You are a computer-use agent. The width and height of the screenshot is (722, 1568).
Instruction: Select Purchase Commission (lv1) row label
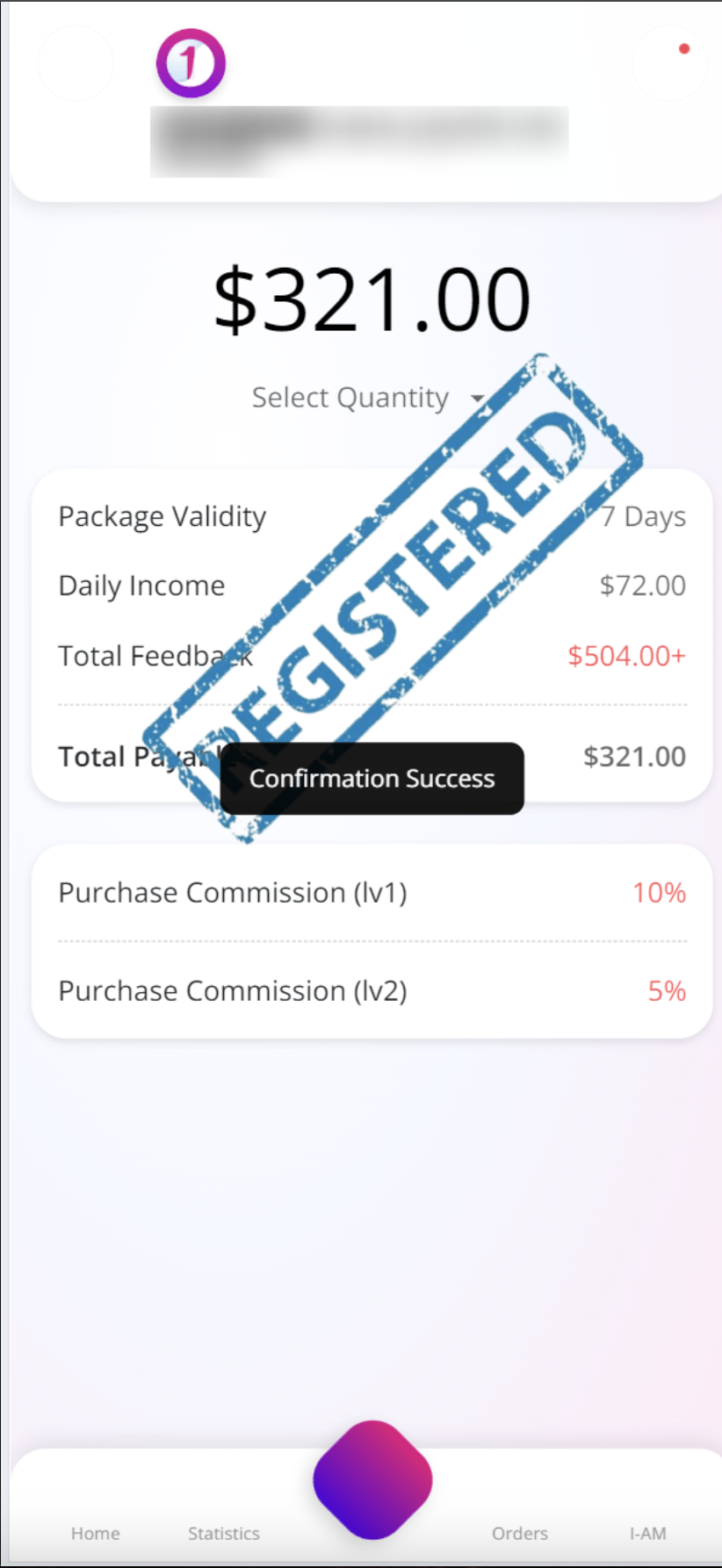pos(232,893)
